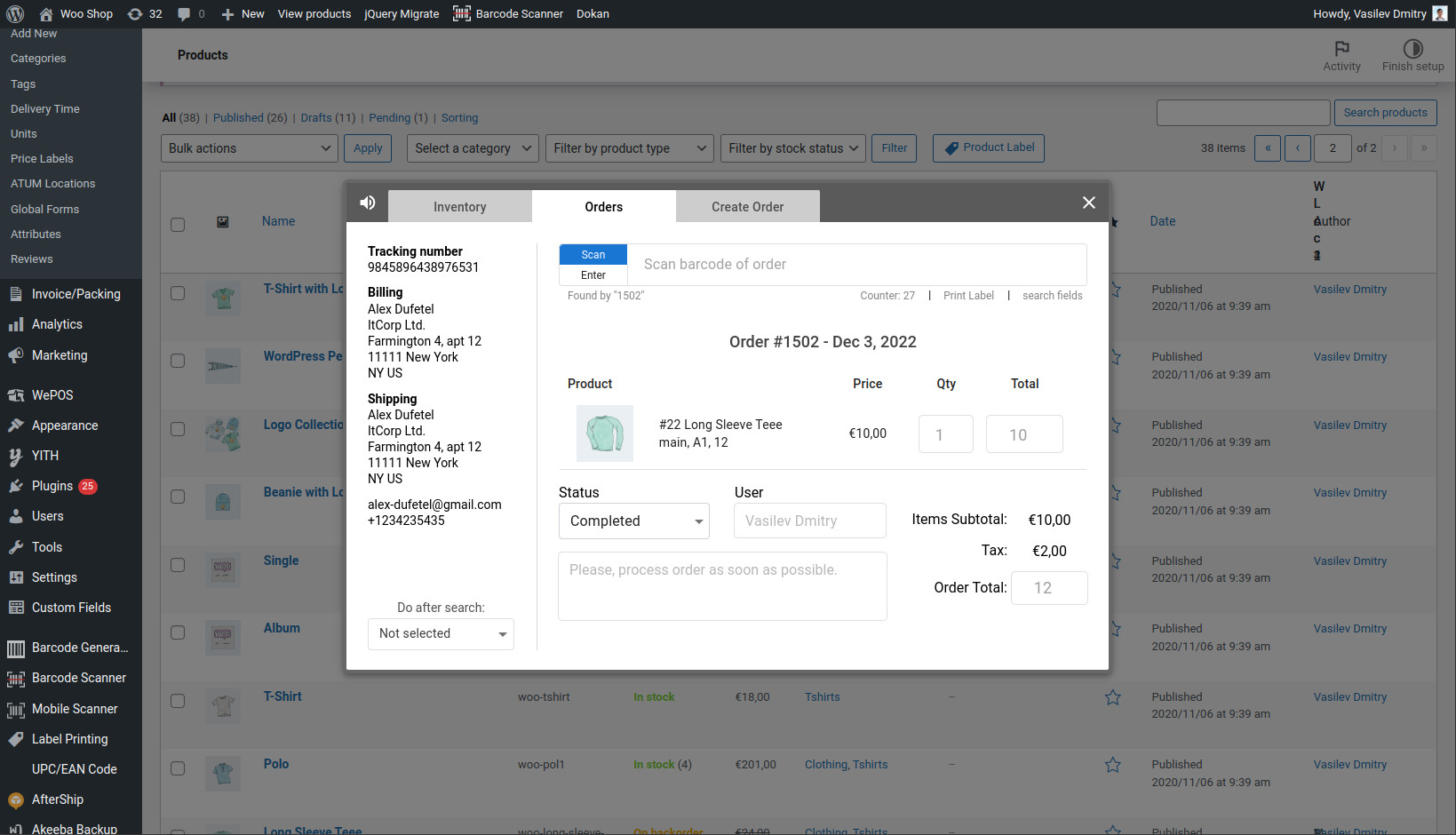Open Barcode Scanner in admin bar
The width and height of the screenshot is (1456, 835).
[508, 14]
